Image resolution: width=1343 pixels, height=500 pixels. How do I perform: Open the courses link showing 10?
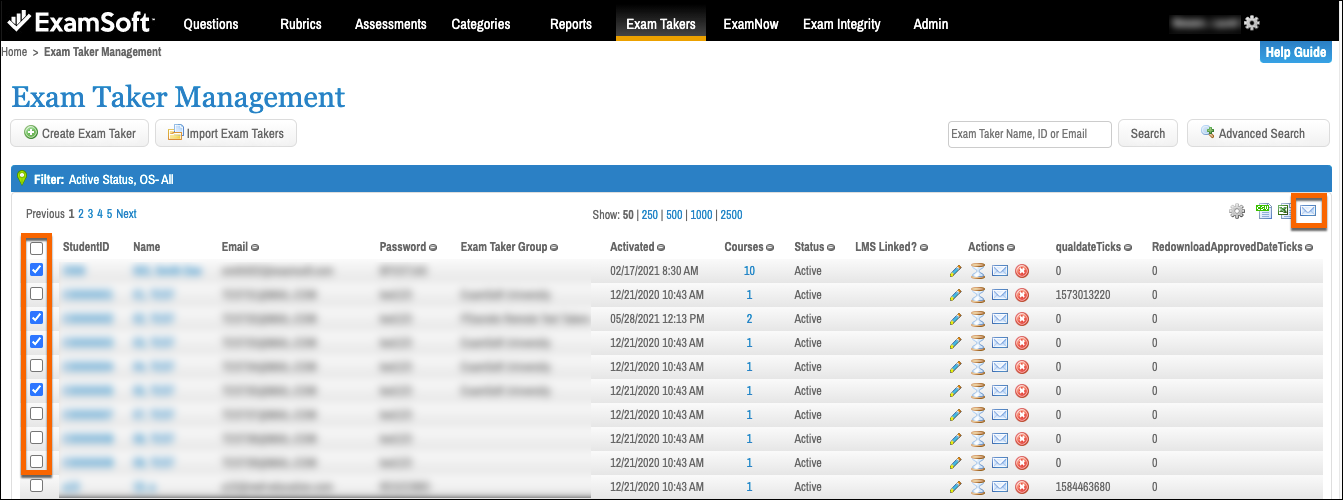click(749, 271)
